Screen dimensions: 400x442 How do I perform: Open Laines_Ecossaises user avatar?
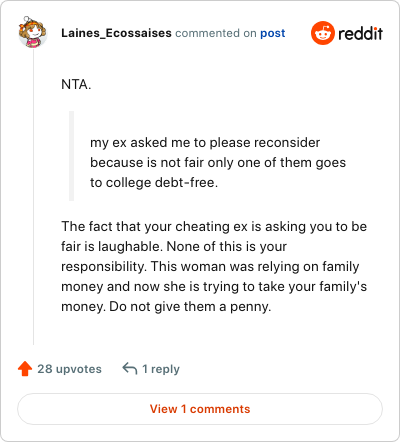[x=32, y=32]
